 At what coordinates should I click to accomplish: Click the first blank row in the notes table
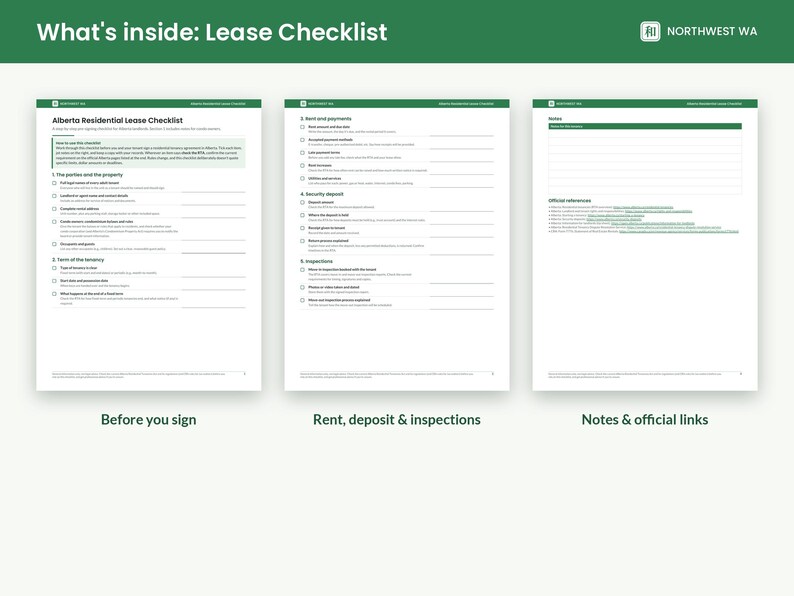(x=645, y=133)
